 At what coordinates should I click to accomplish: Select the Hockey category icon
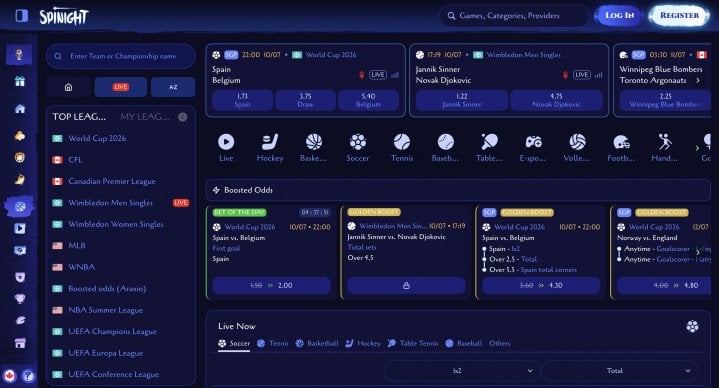pyautogui.click(x=270, y=148)
